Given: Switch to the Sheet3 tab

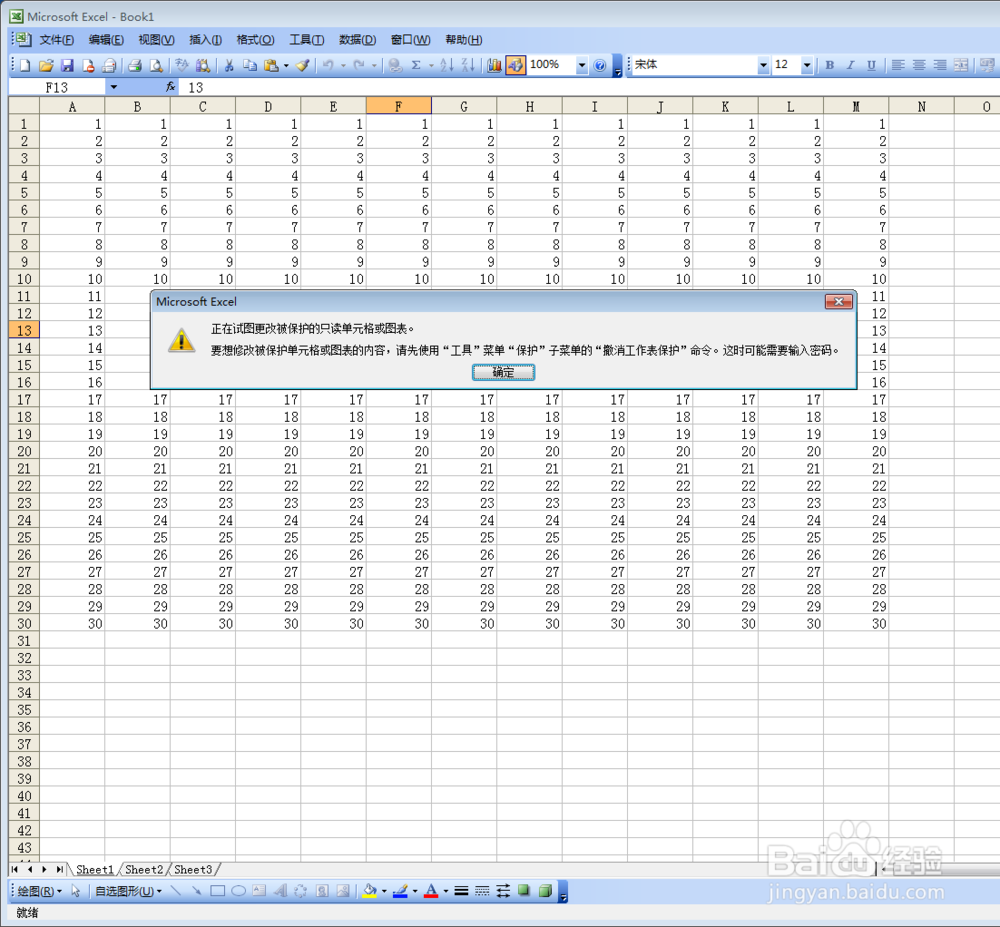Looking at the screenshot, I should 193,869.
